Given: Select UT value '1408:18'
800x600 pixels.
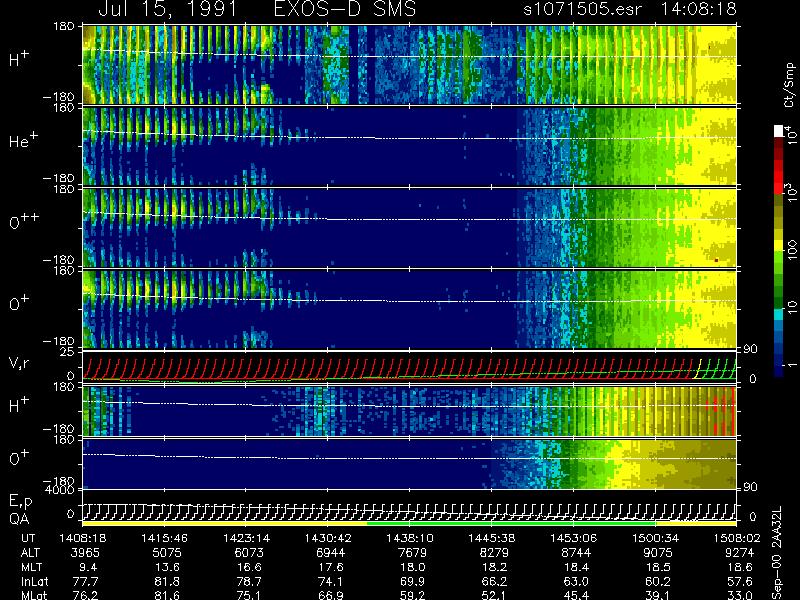Looking at the screenshot, I should [x=83, y=538].
